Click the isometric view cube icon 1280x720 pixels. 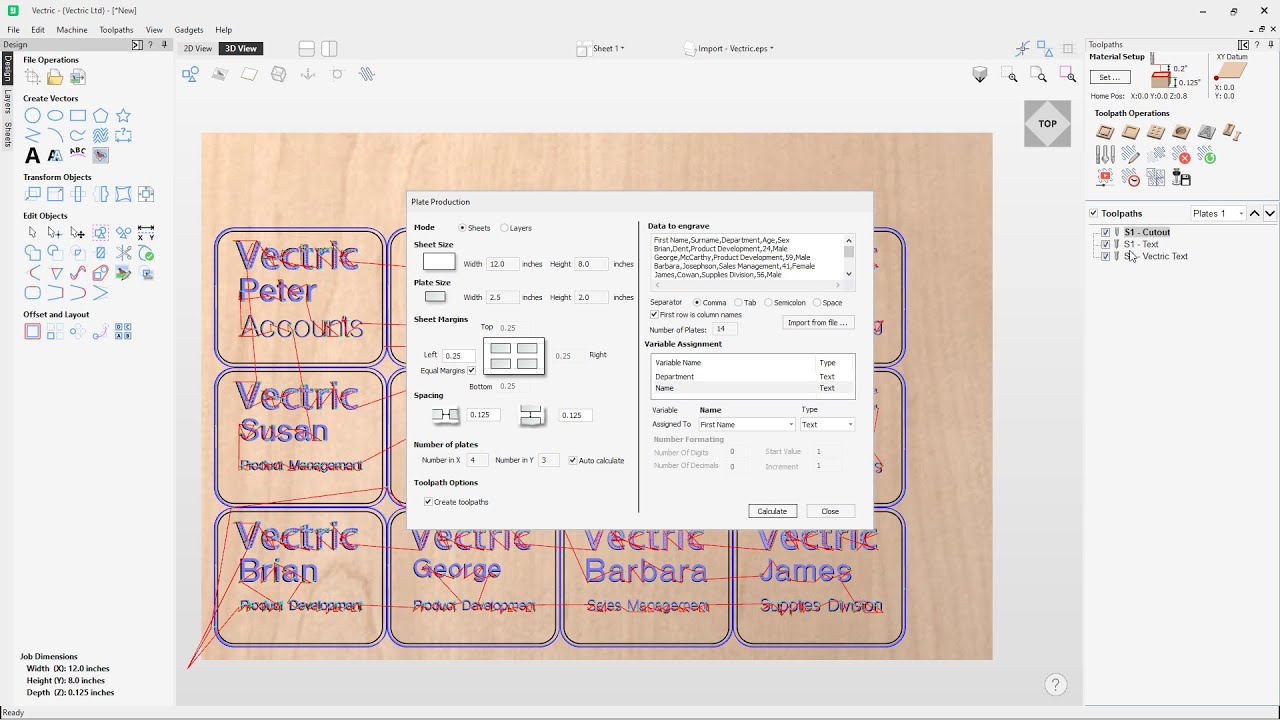980,75
